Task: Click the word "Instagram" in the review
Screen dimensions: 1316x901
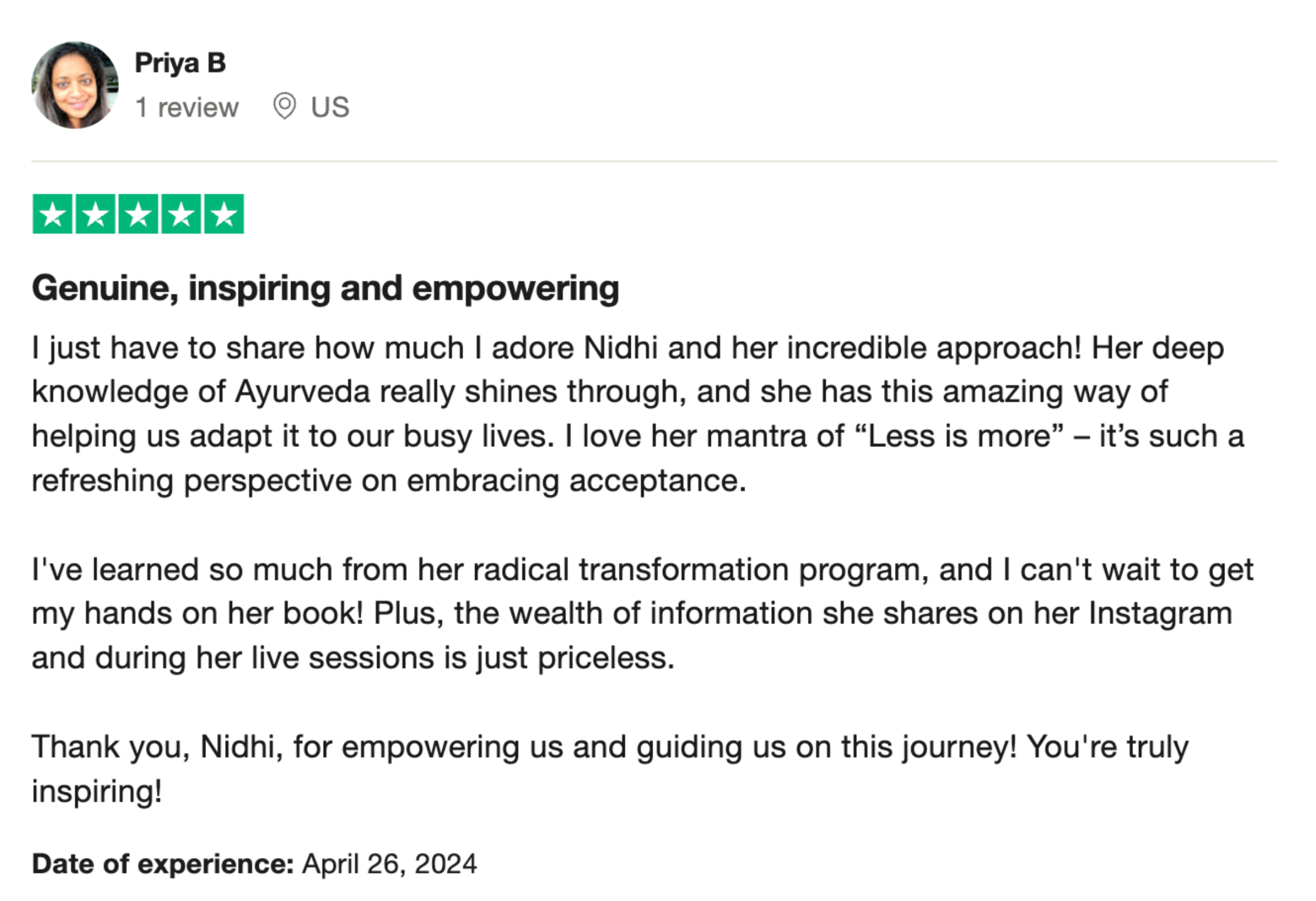Action: [1160, 613]
